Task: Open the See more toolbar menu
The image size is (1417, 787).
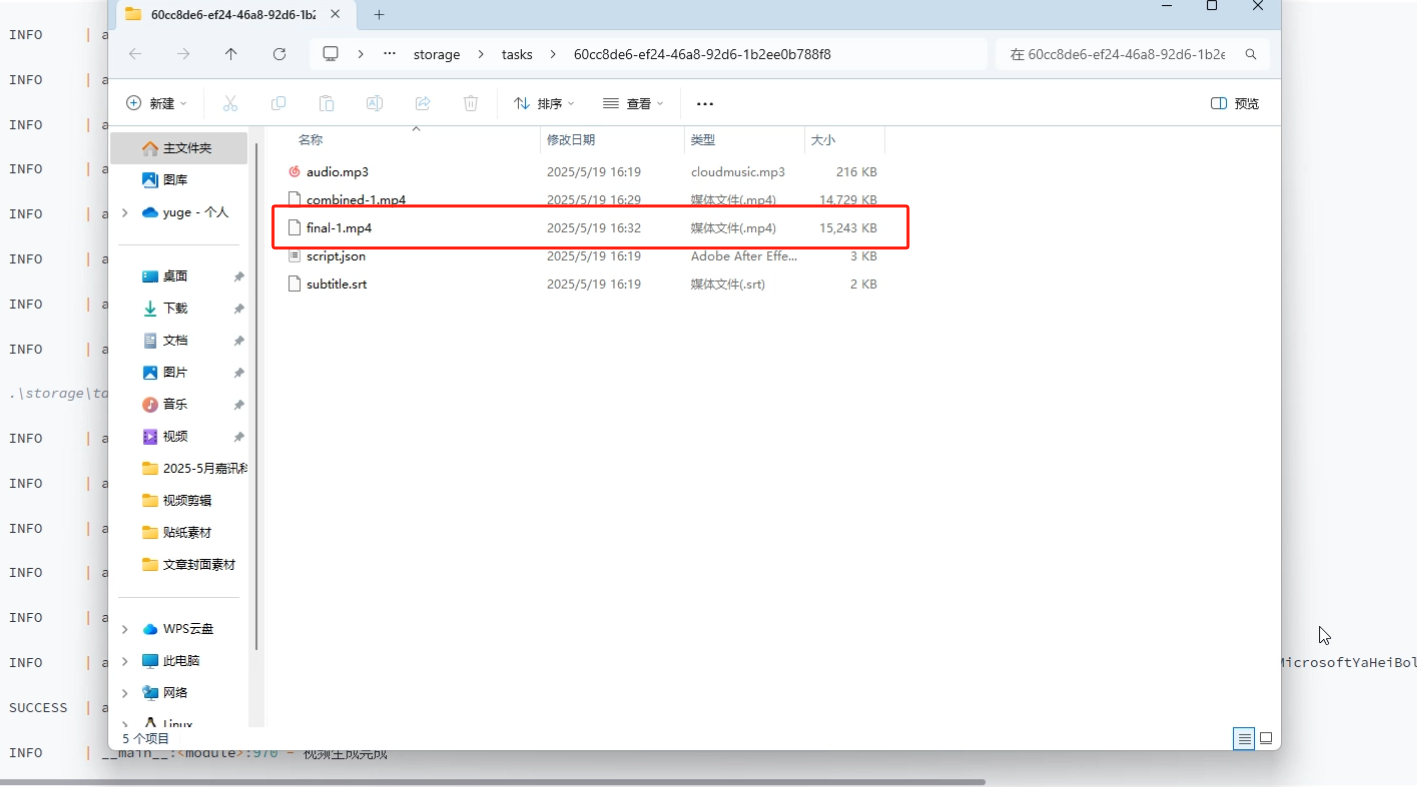Action: click(705, 103)
